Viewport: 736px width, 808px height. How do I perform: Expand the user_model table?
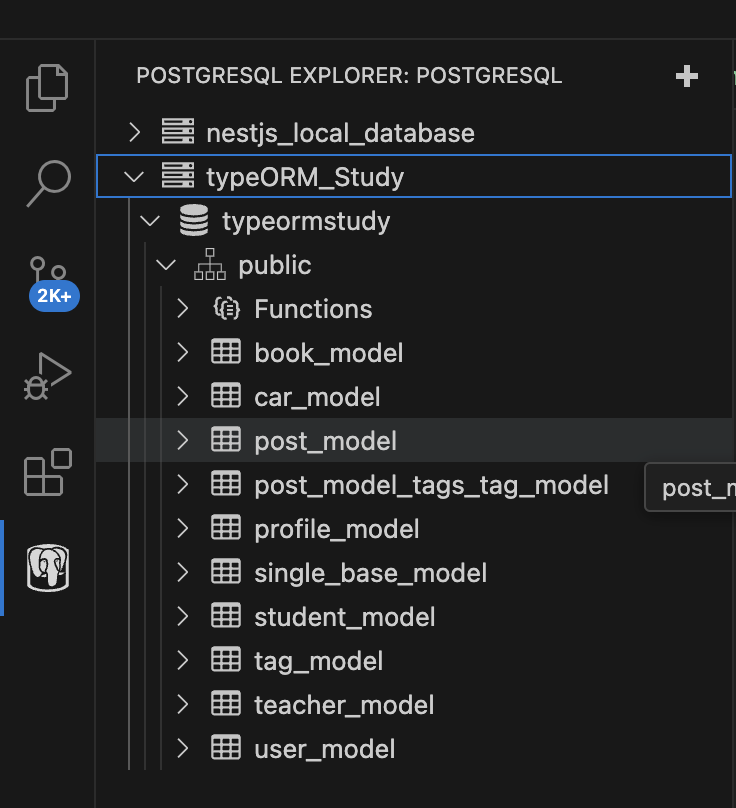point(182,749)
